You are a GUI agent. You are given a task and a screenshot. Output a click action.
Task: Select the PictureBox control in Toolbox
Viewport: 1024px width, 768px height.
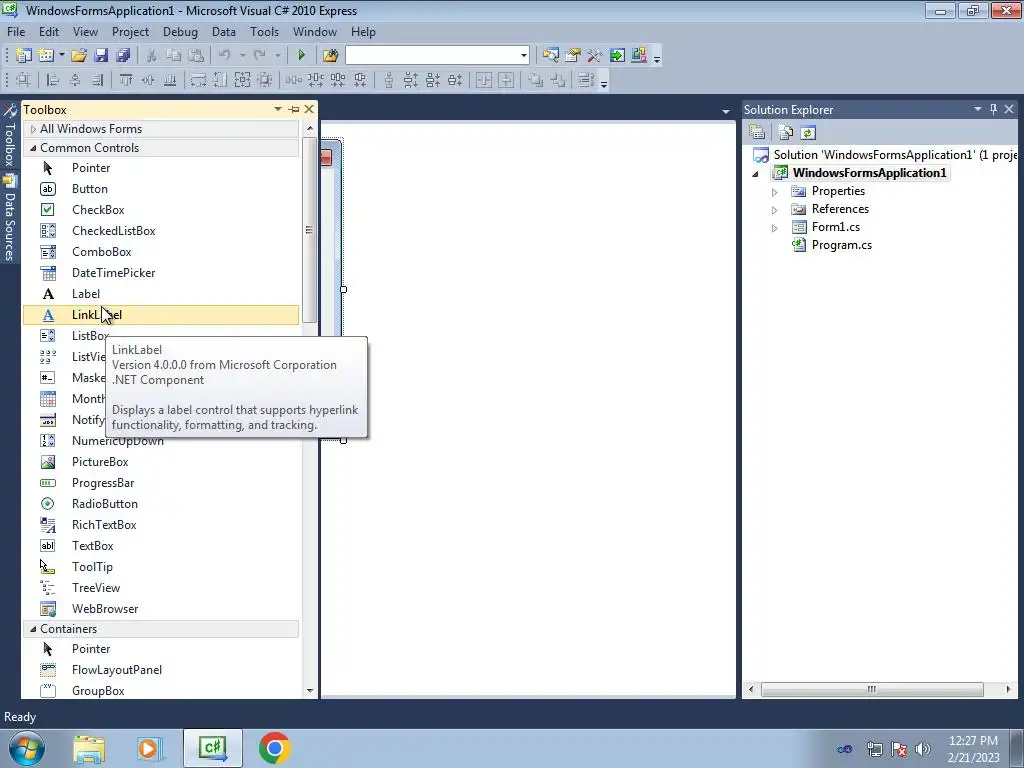point(161,462)
